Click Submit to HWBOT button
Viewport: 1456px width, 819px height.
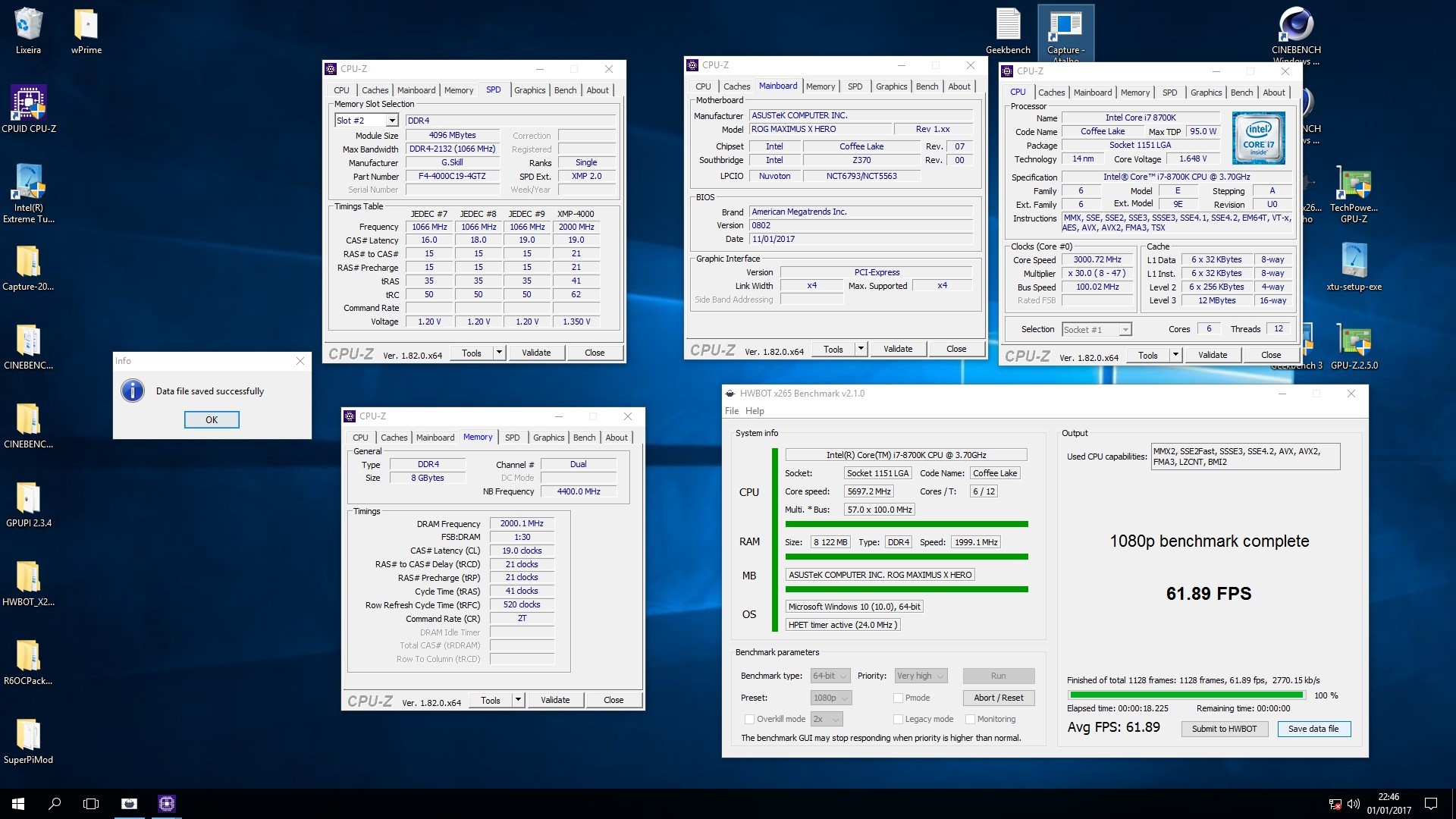click(x=1224, y=729)
